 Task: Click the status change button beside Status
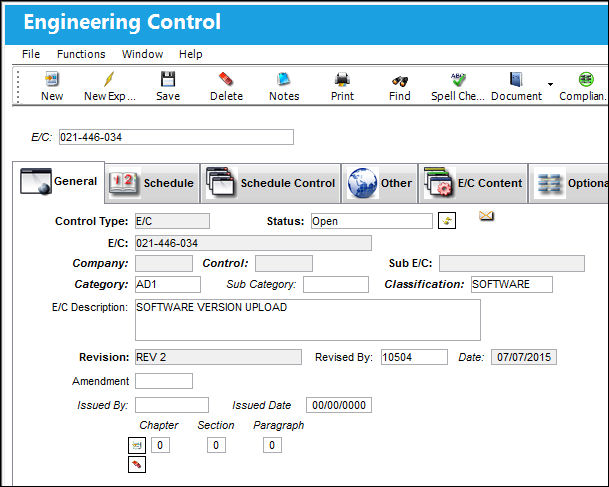[x=447, y=221]
